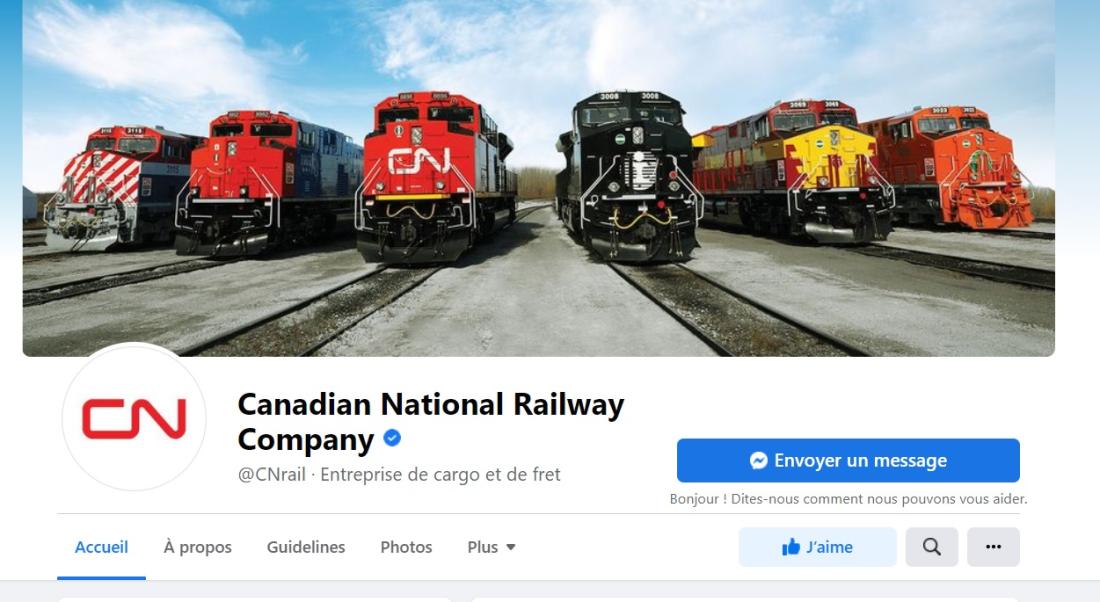Open the three-dots more options button
1100x602 pixels.
[x=993, y=547]
